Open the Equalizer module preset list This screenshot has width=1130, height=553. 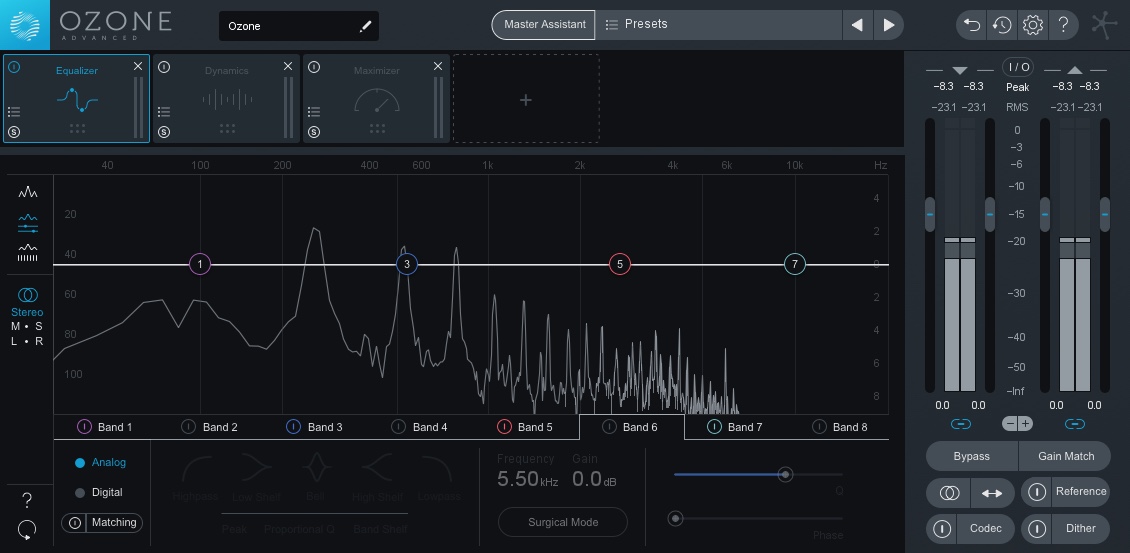tap(14, 112)
